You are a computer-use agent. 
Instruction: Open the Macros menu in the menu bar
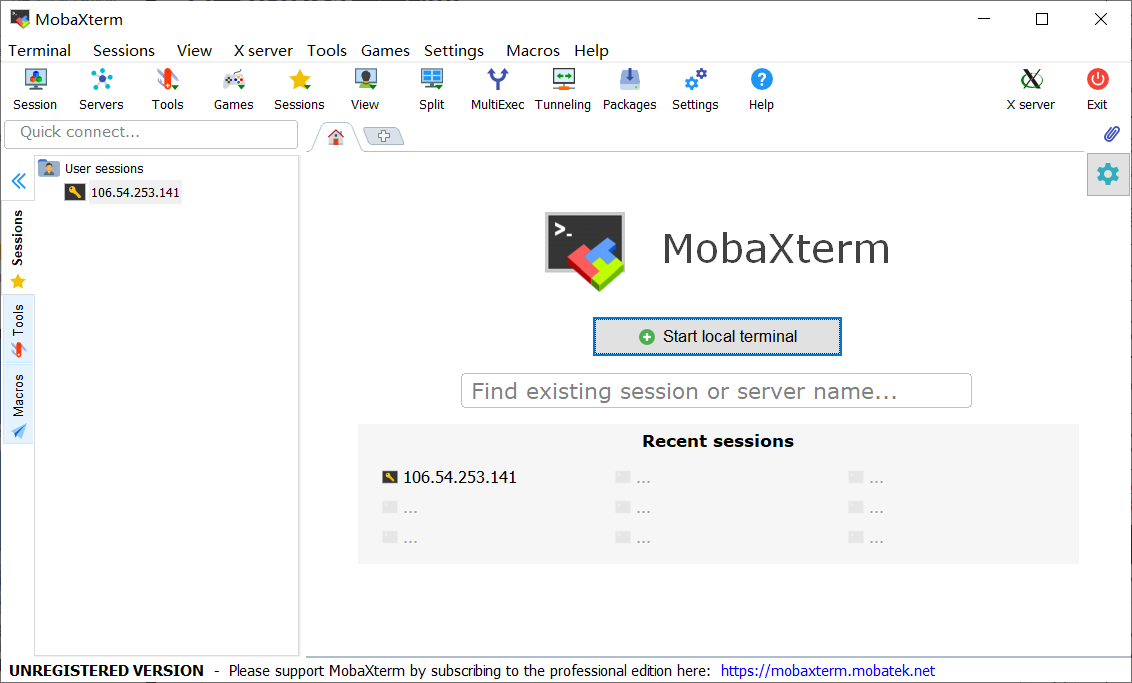click(x=533, y=51)
